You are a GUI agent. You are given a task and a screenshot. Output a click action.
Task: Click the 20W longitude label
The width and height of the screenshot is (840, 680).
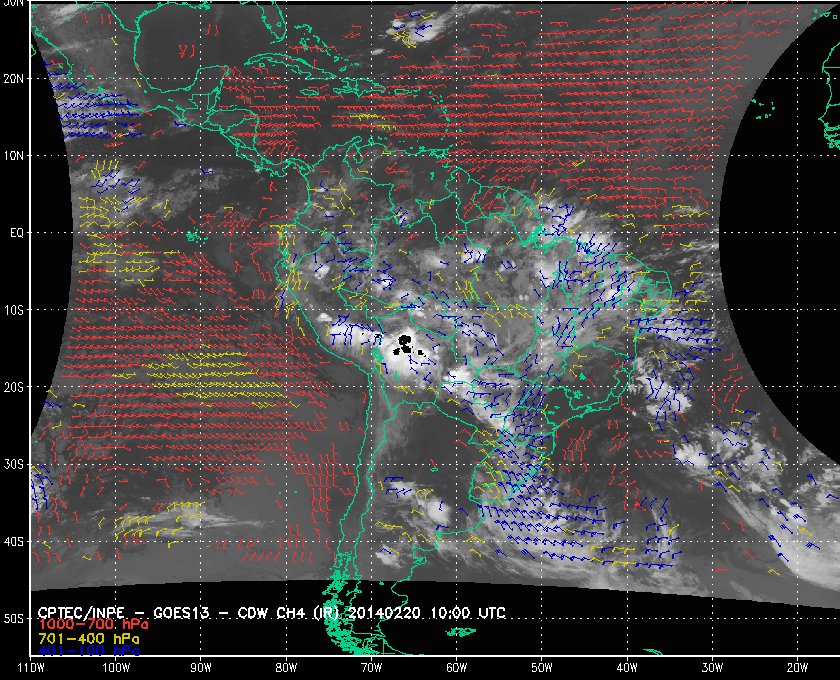(797, 668)
